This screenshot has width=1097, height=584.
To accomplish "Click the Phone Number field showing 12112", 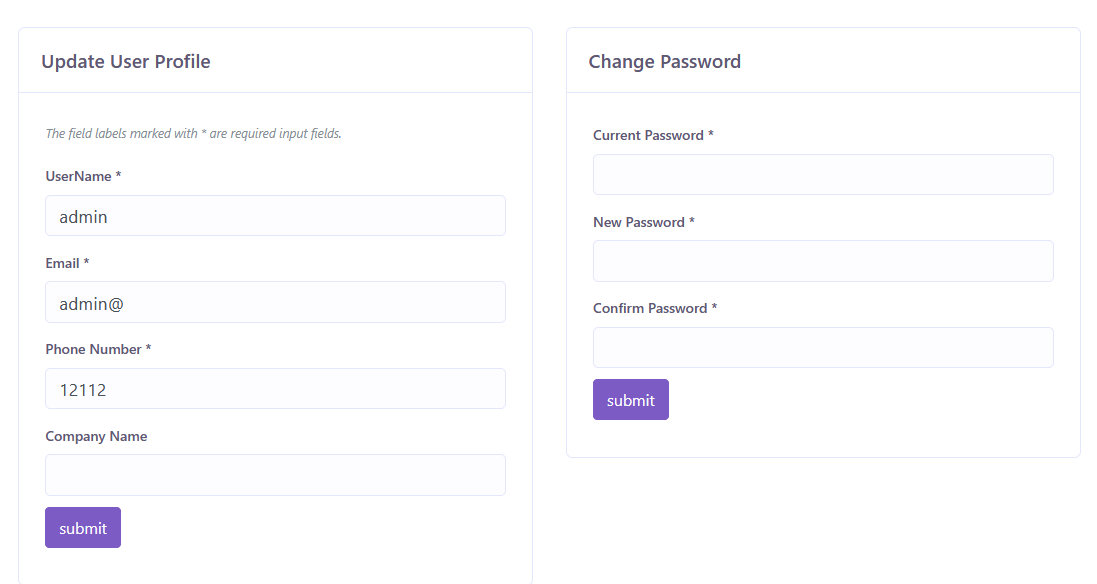I will coord(275,389).
